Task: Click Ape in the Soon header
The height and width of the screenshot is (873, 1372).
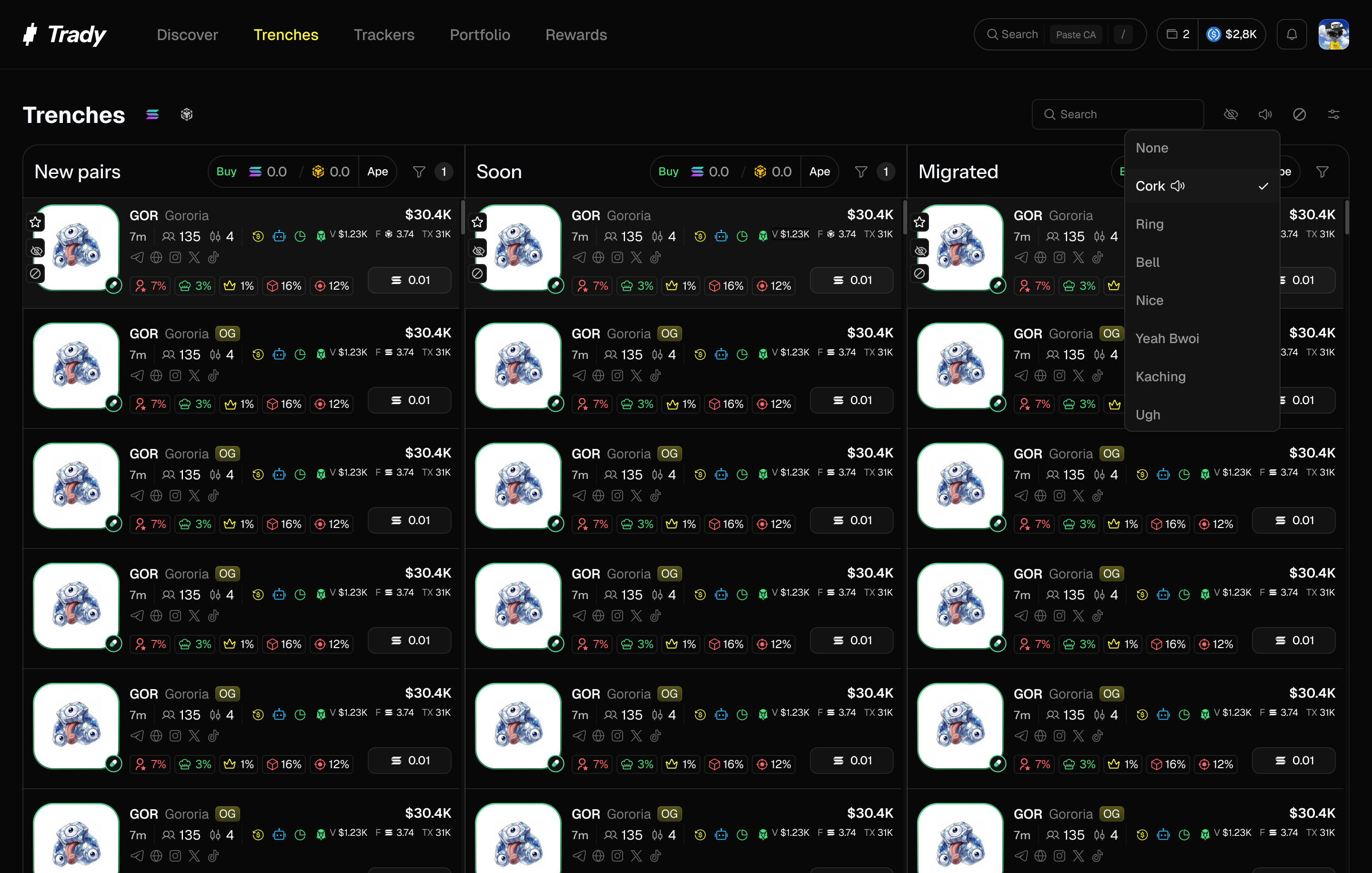Action: 819,172
